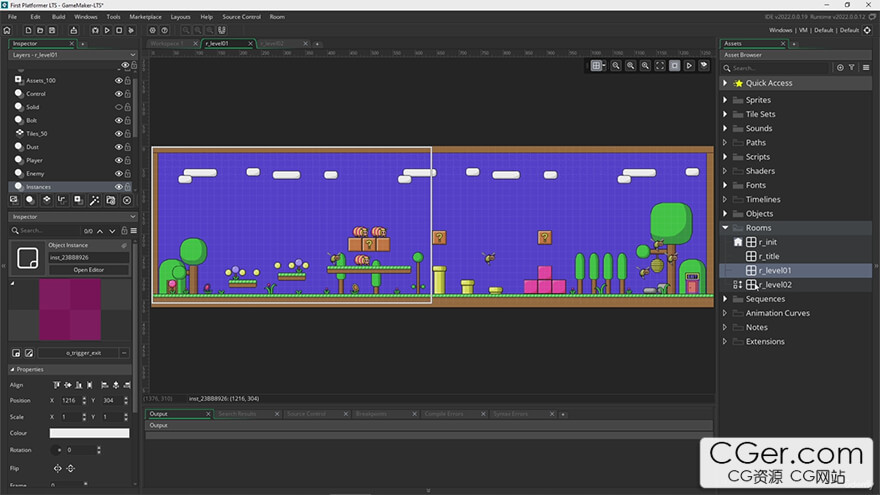Open the Asset Browser hamburger menu
Viewport: 880px width, 495px height.
coord(866,67)
